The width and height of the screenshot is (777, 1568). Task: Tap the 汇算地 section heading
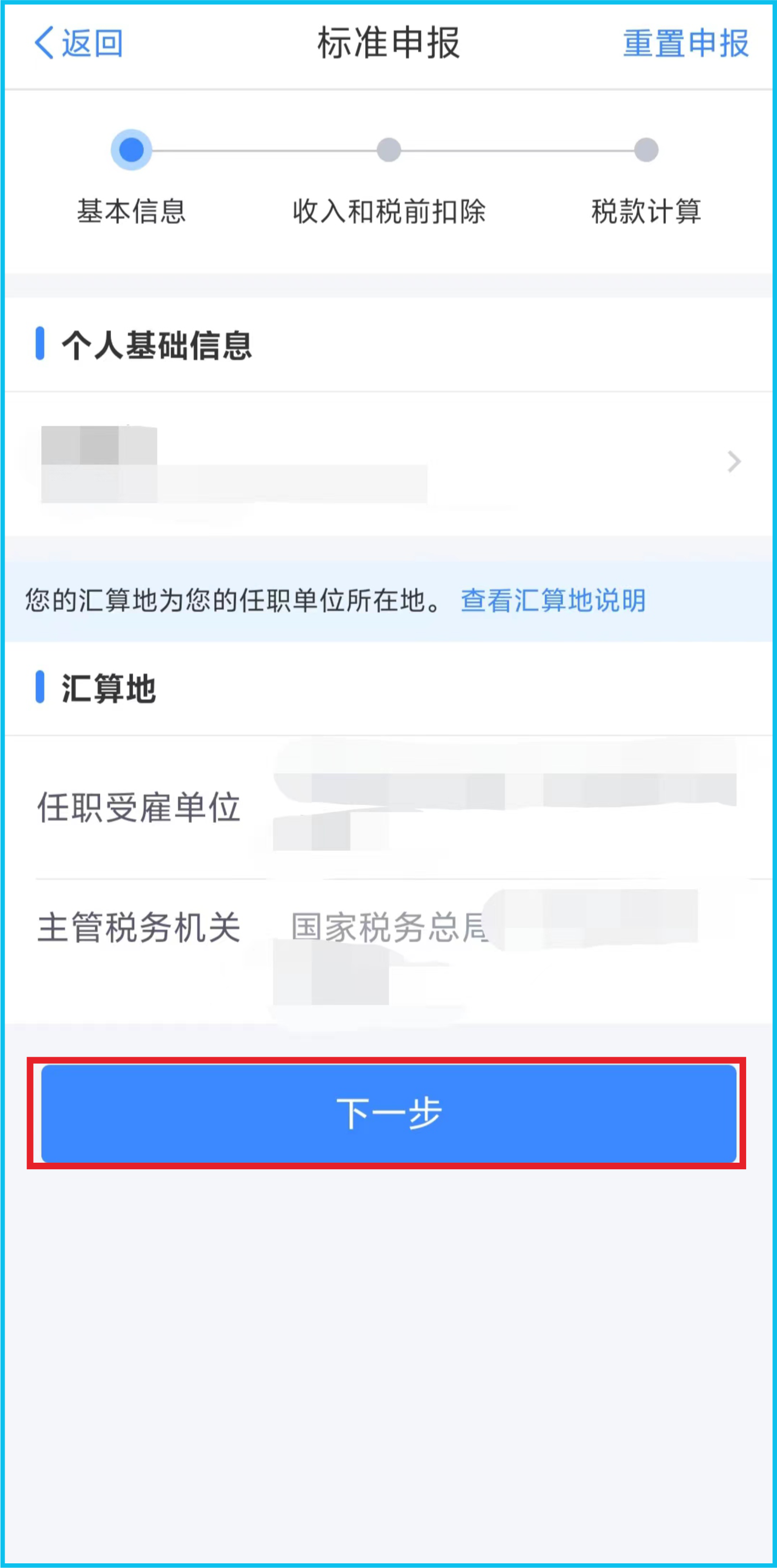[108, 688]
